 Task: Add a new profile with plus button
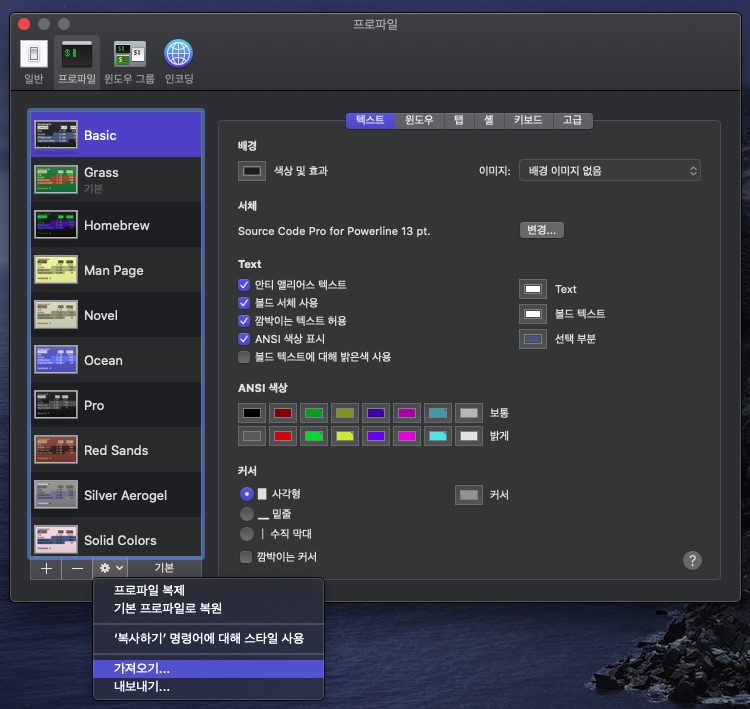coord(46,568)
